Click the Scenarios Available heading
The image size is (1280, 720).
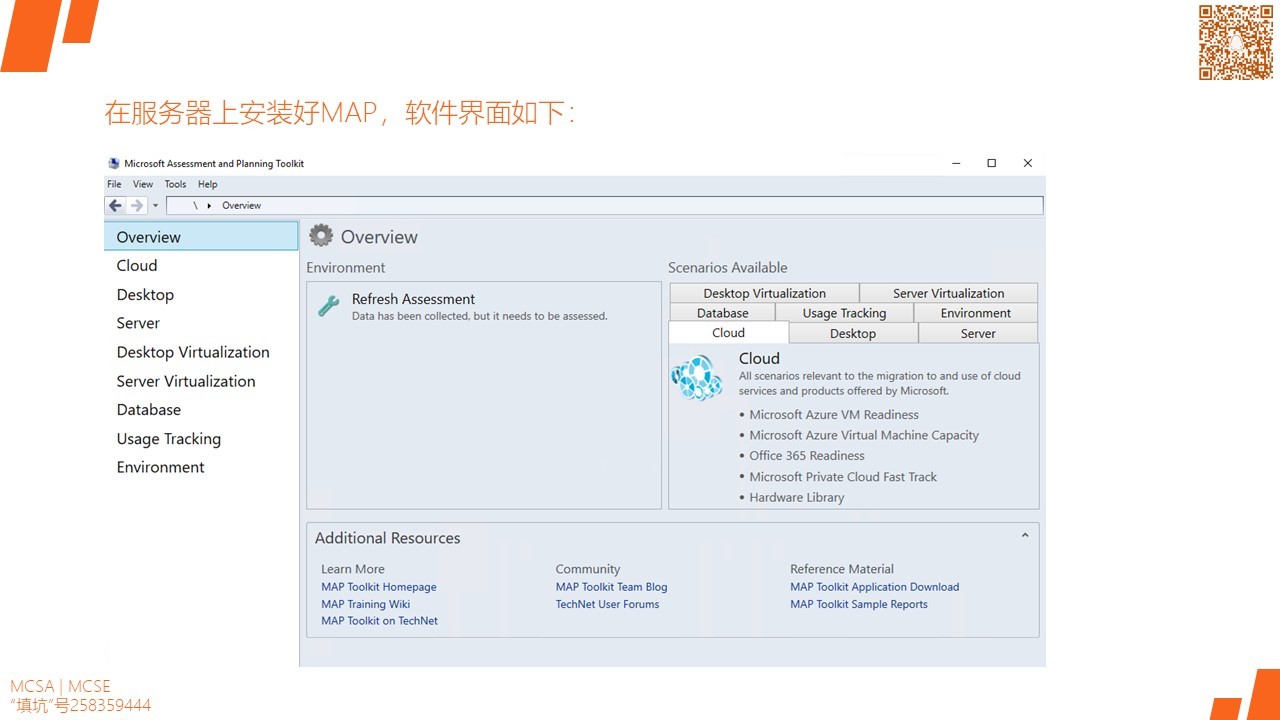(x=727, y=267)
